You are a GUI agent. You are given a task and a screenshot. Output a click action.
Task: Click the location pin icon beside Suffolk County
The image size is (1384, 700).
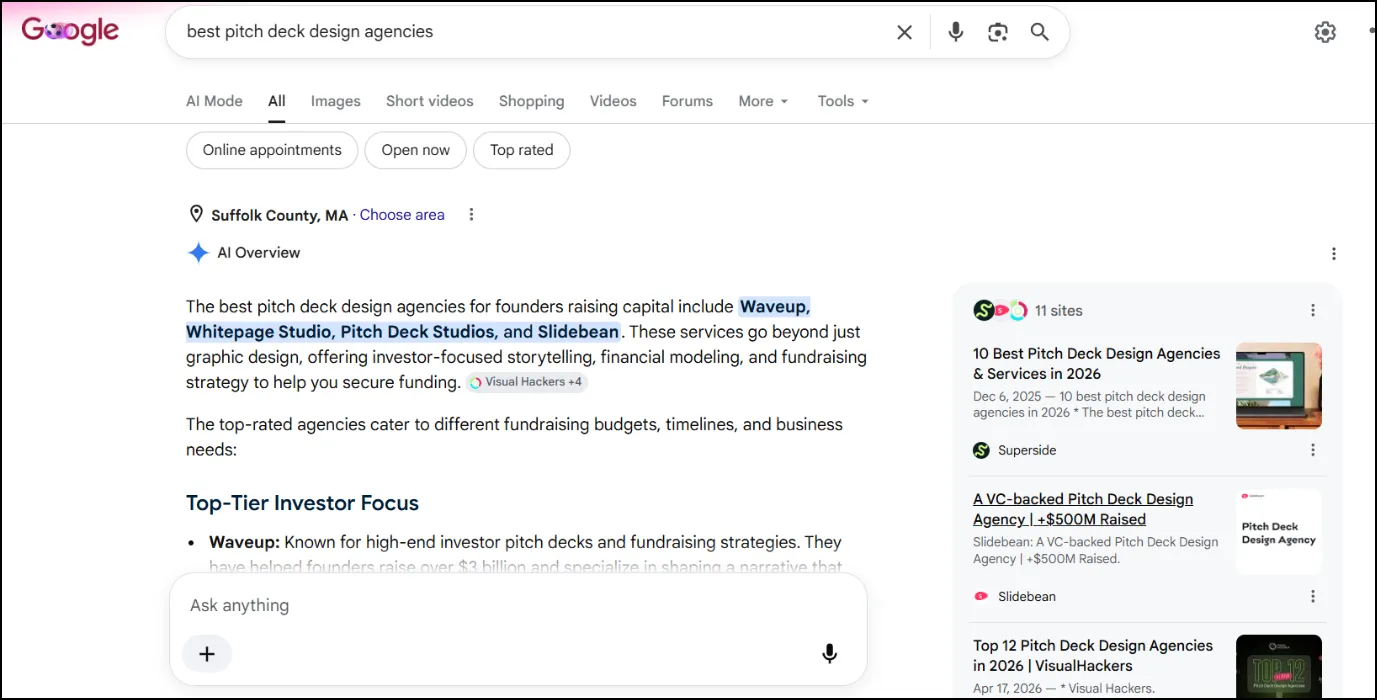(x=196, y=214)
